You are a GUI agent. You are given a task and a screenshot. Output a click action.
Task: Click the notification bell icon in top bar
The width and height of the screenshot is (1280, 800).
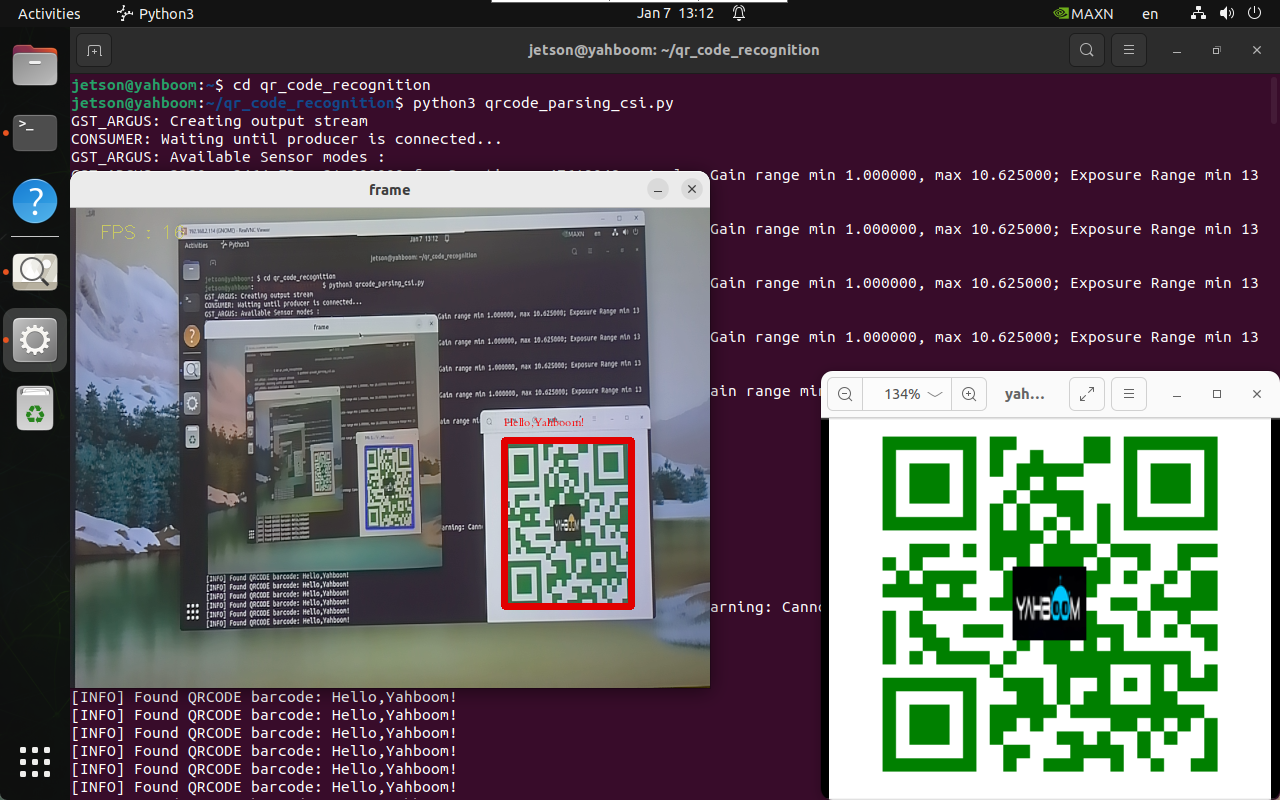pyautogui.click(x=739, y=14)
